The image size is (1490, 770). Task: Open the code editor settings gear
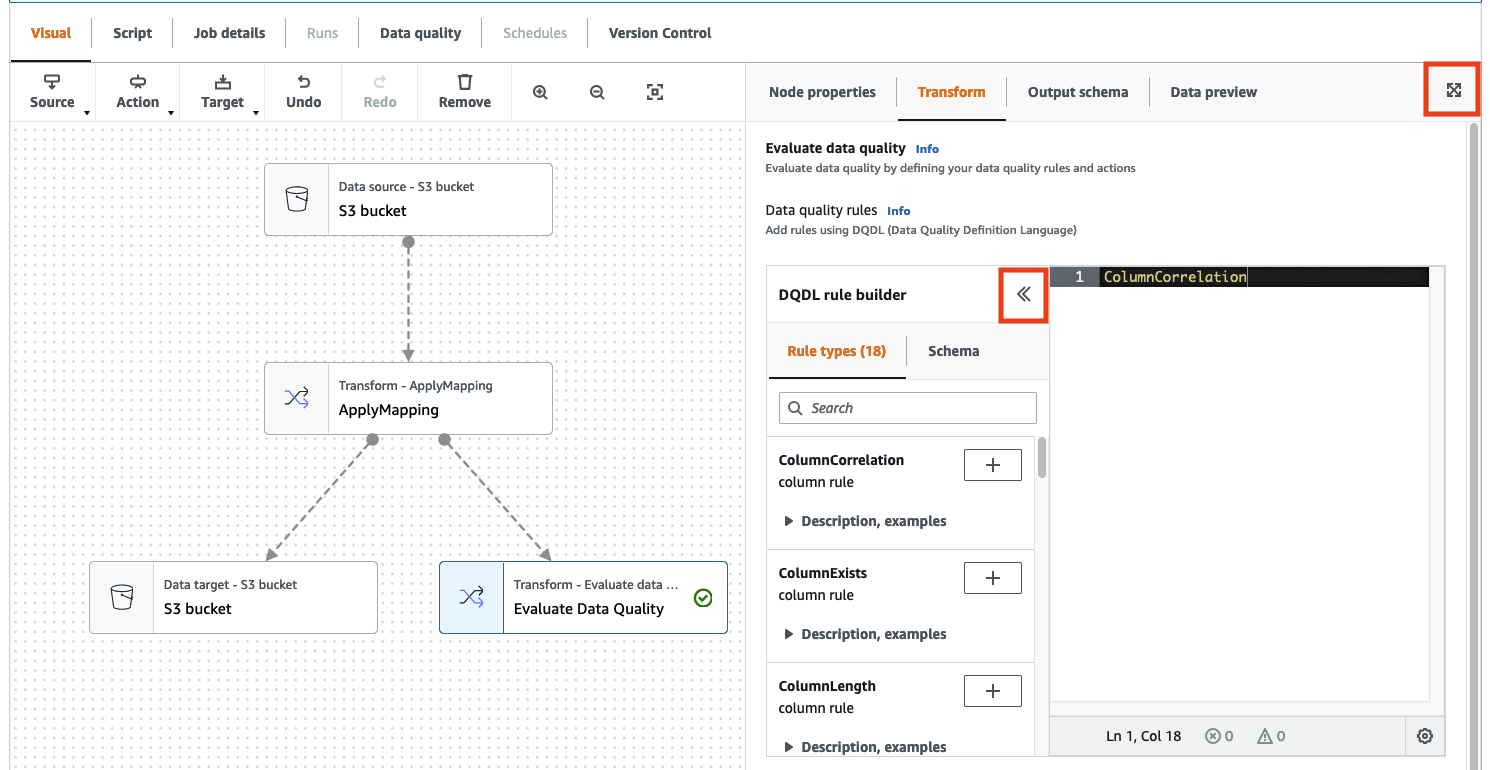coord(1425,736)
